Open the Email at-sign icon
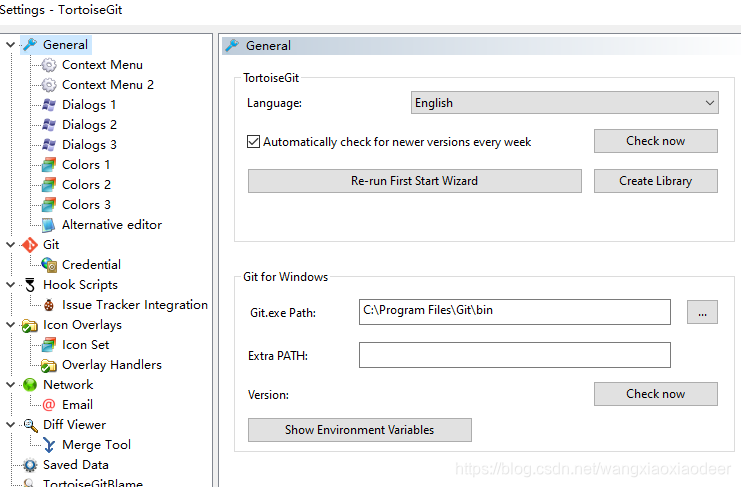This screenshot has height=487, width=741. tap(49, 405)
